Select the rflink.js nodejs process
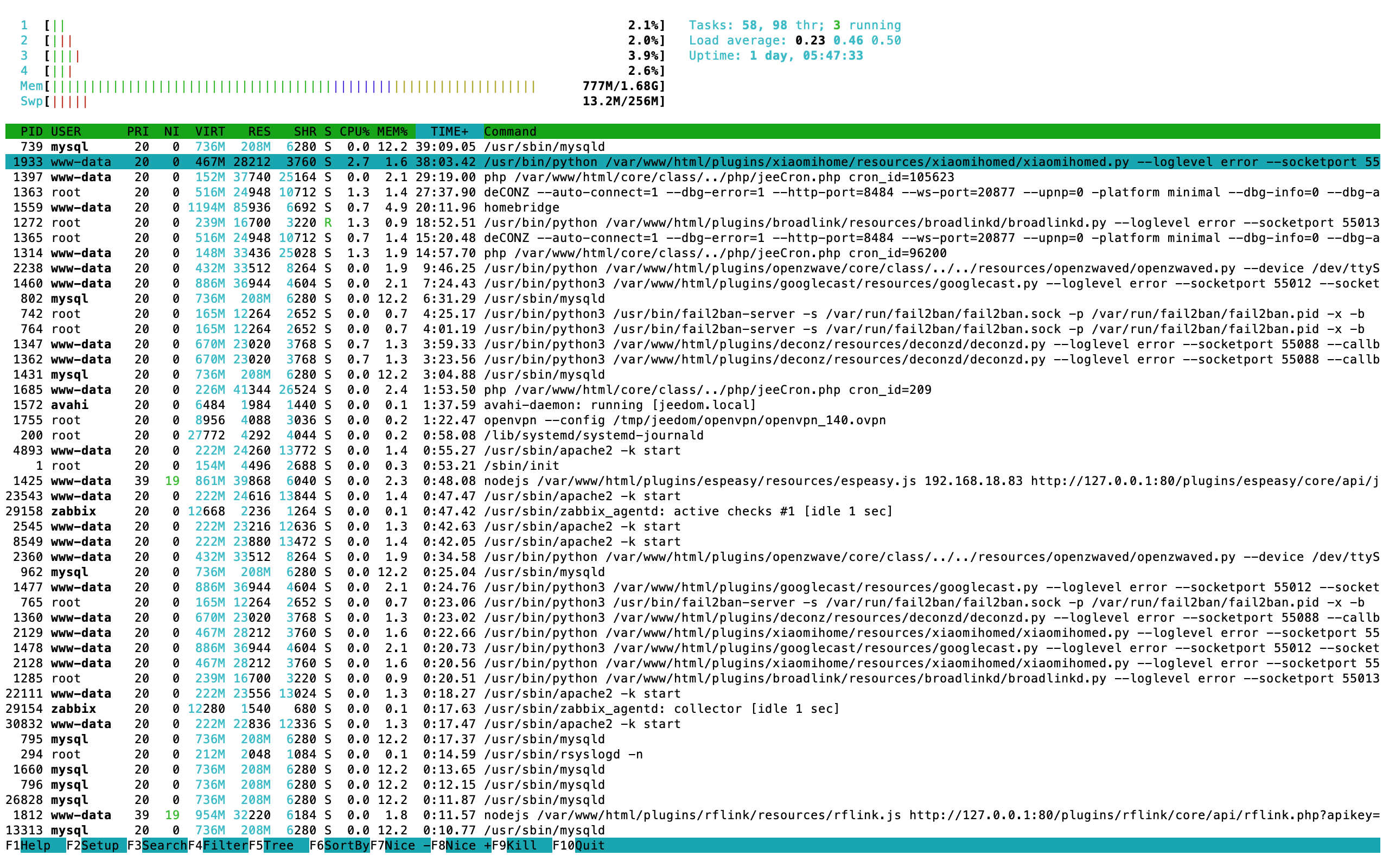 click(693, 815)
